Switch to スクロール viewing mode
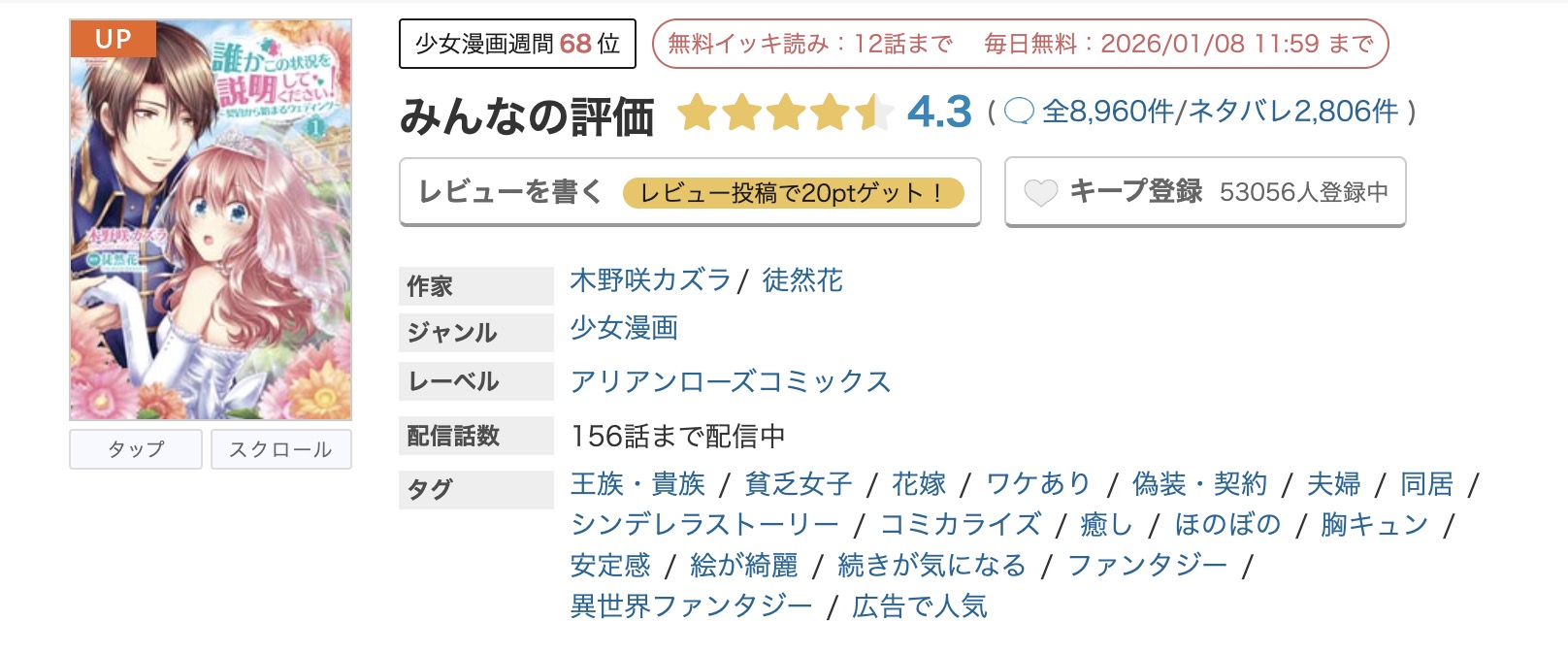 point(281,448)
